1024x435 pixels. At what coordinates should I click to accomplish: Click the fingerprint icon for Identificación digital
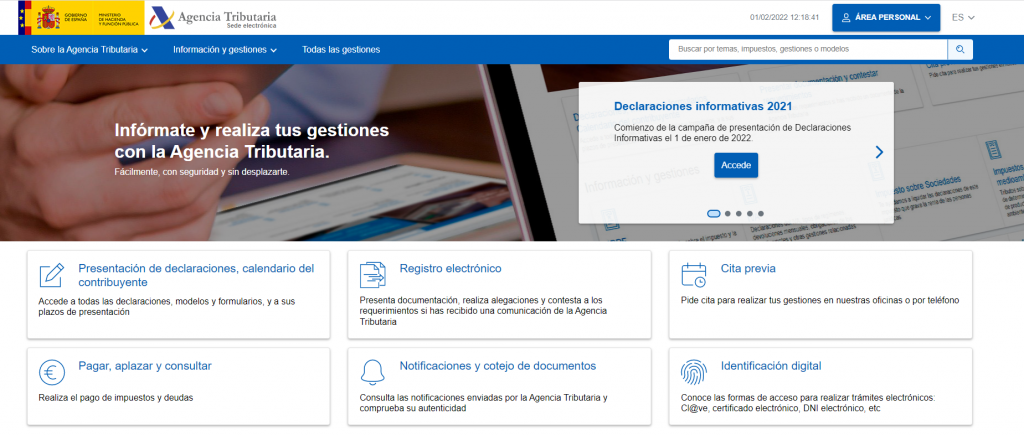click(693, 372)
